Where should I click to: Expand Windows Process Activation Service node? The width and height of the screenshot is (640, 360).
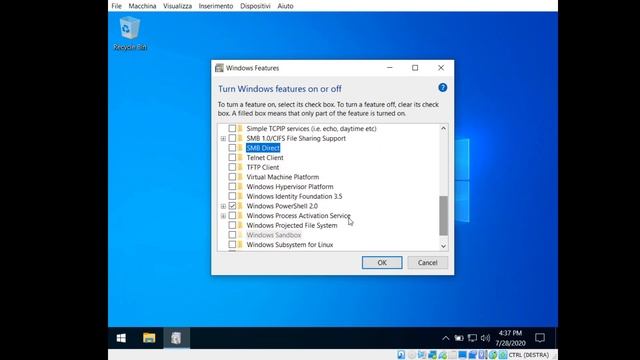click(223, 216)
